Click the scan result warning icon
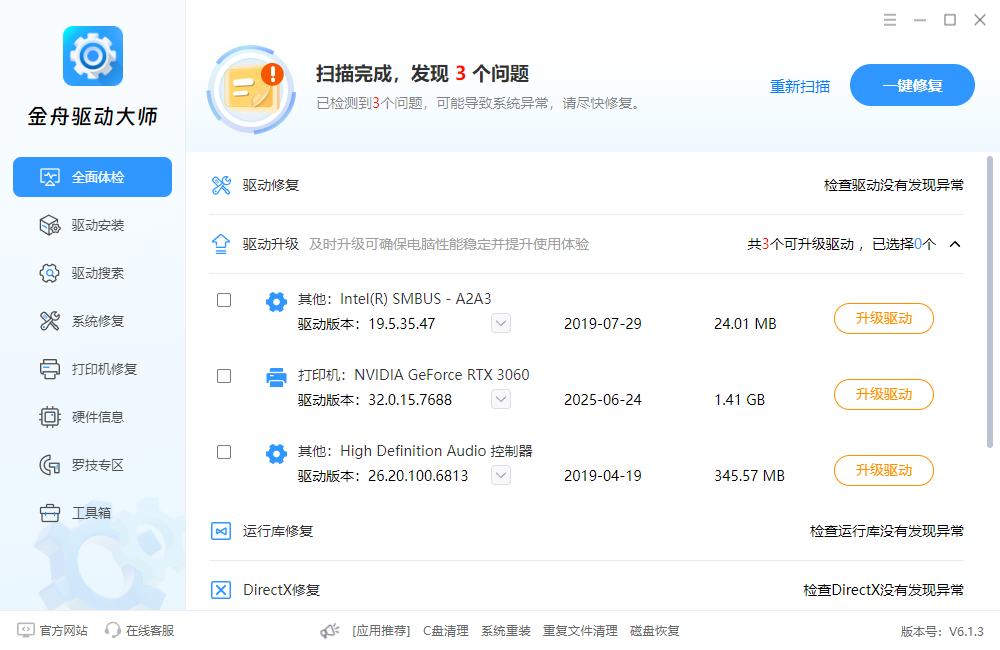1000x650 pixels. point(251,90)
